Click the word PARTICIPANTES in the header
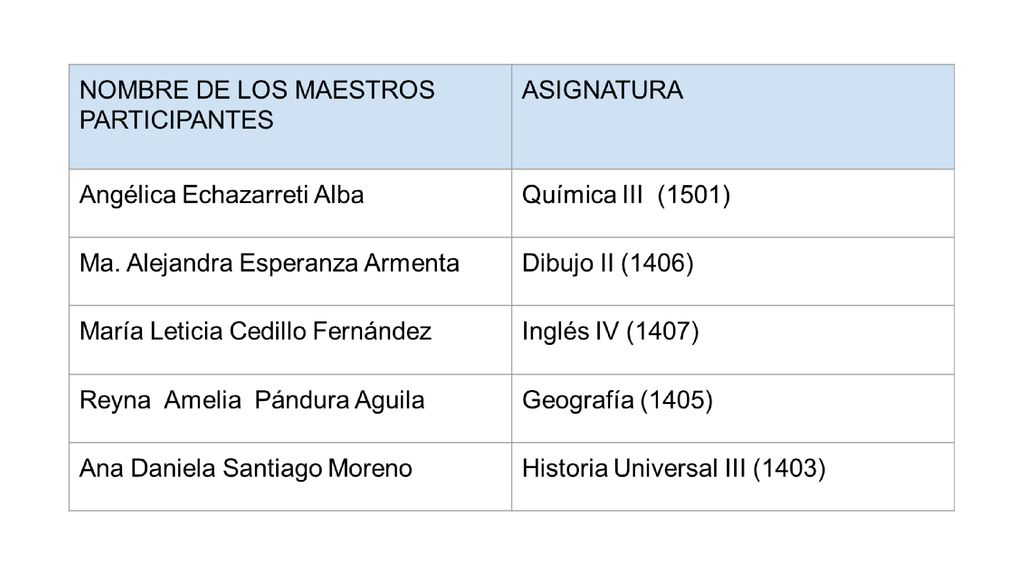 click(176, 120)
